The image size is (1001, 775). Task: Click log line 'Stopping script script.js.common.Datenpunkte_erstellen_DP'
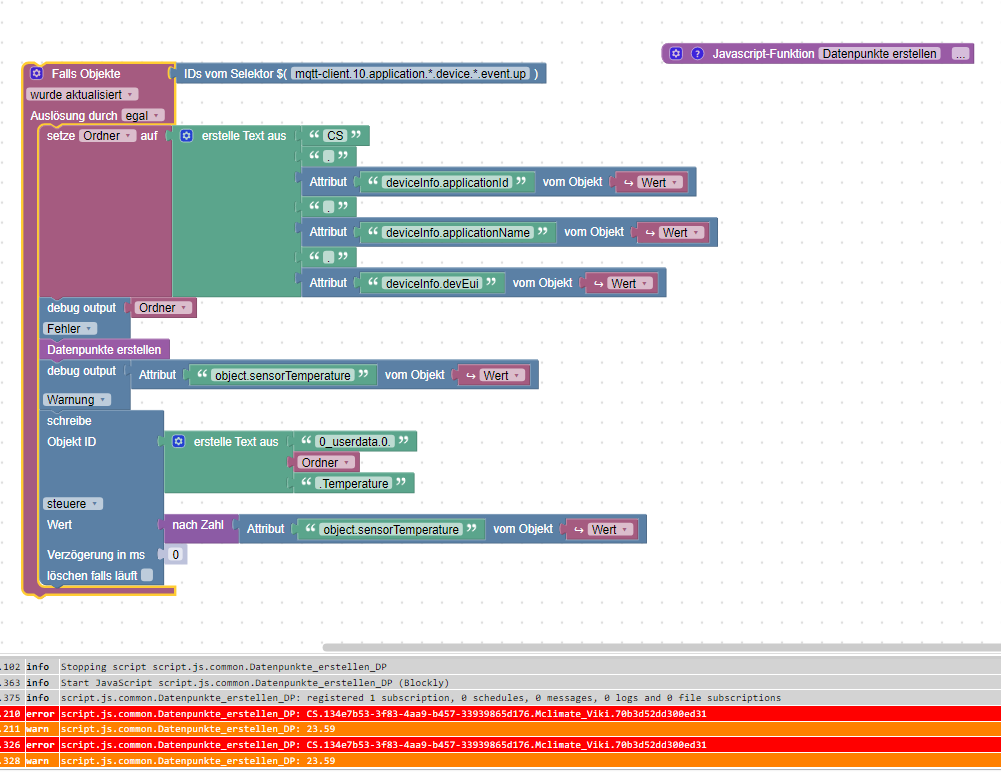coord(500,666)
